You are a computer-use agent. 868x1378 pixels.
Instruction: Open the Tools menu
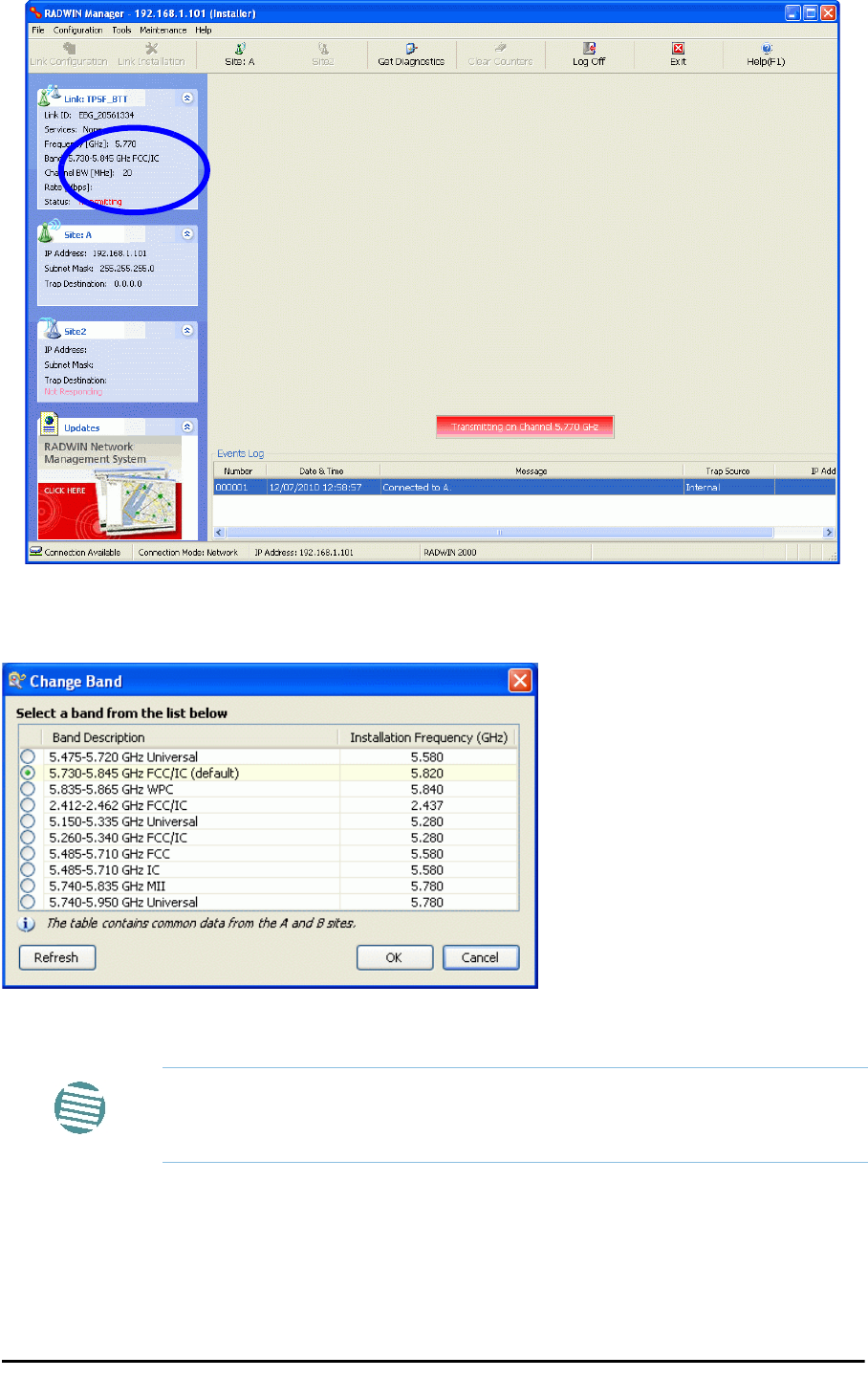point(121,30)
